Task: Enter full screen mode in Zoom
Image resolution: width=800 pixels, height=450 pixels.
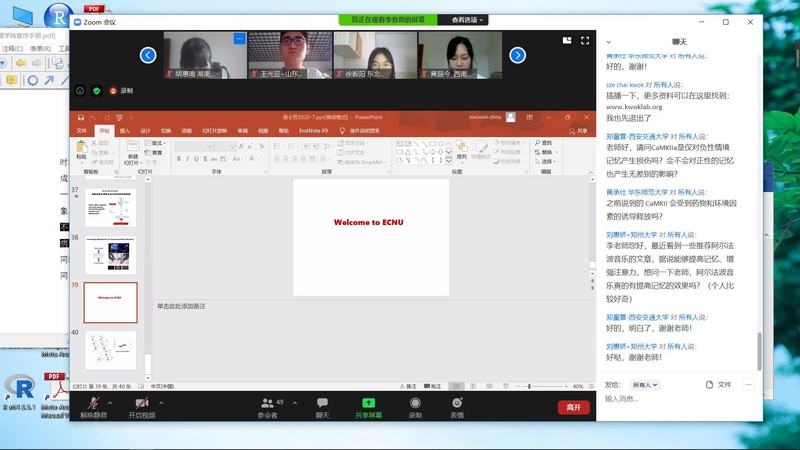Action: pos(583,40)
